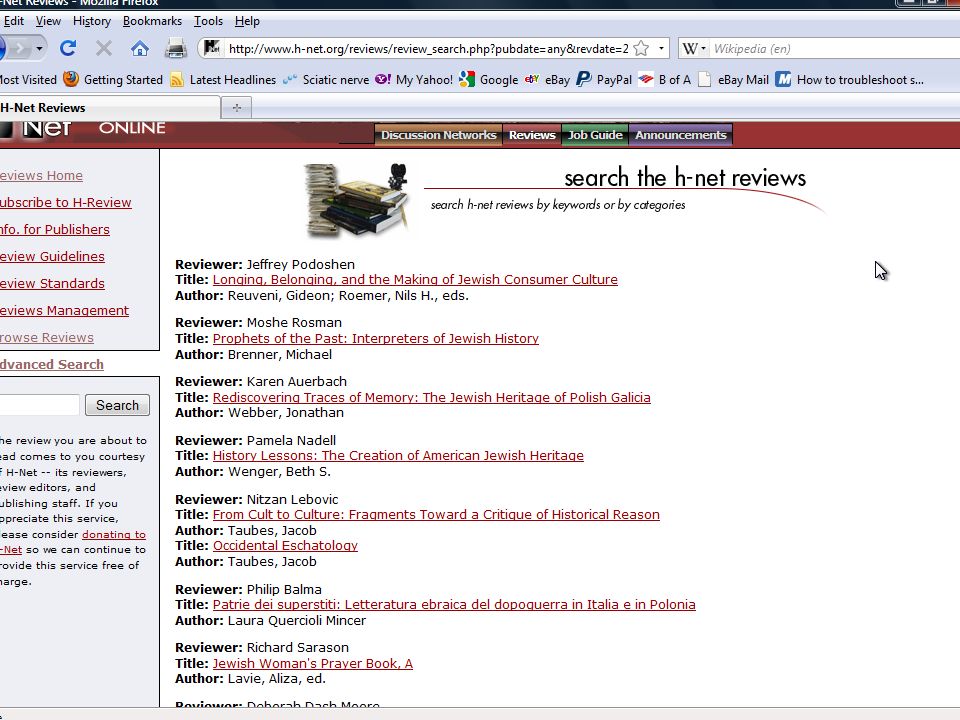Open the eBay Mail bookmark

click(x=733, y=80)
